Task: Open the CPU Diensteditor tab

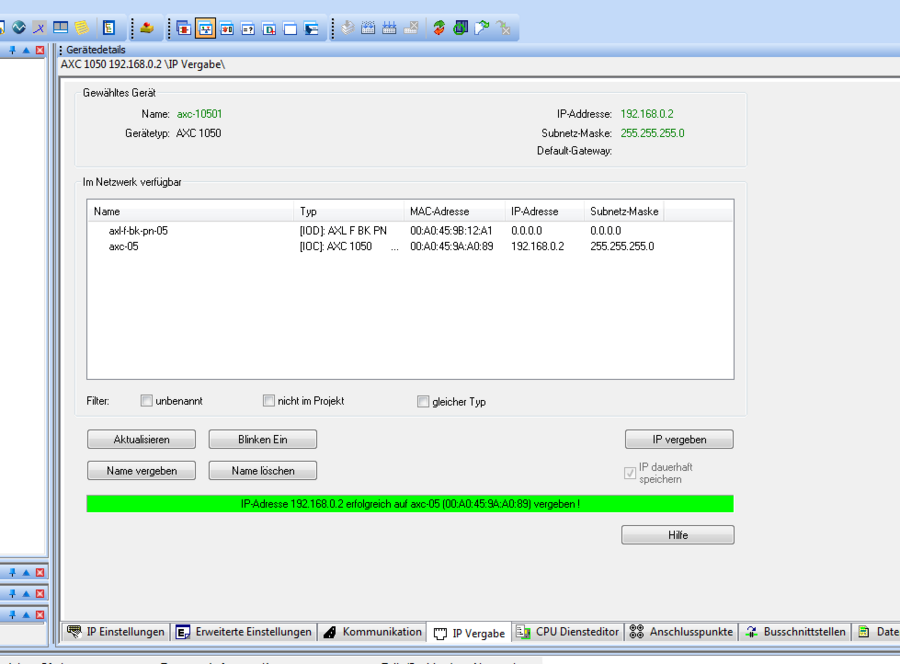Action: click(568, 632)
